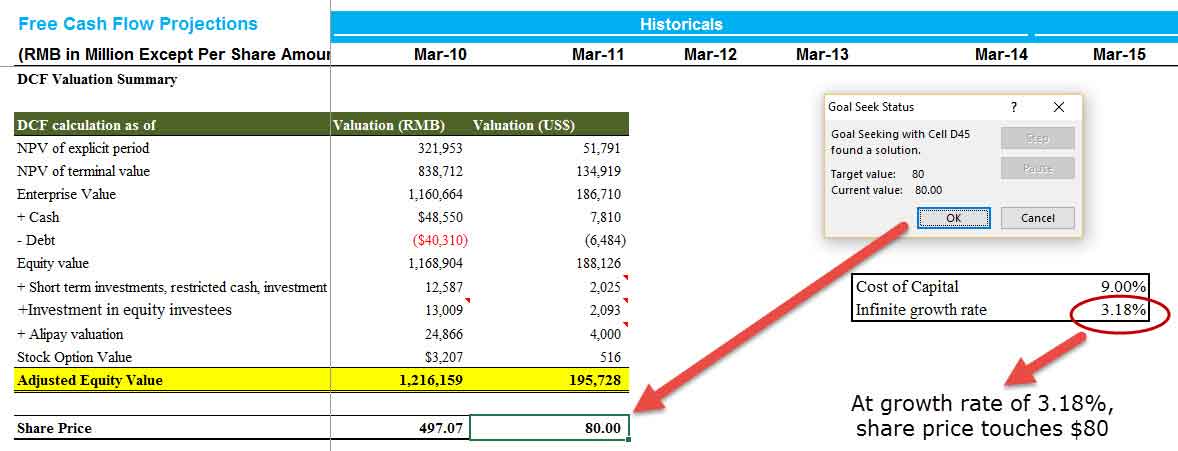The image size is (1178, 451).
Task: Click the Cost of Capital label cell
Action: click(x=908, y=286)
